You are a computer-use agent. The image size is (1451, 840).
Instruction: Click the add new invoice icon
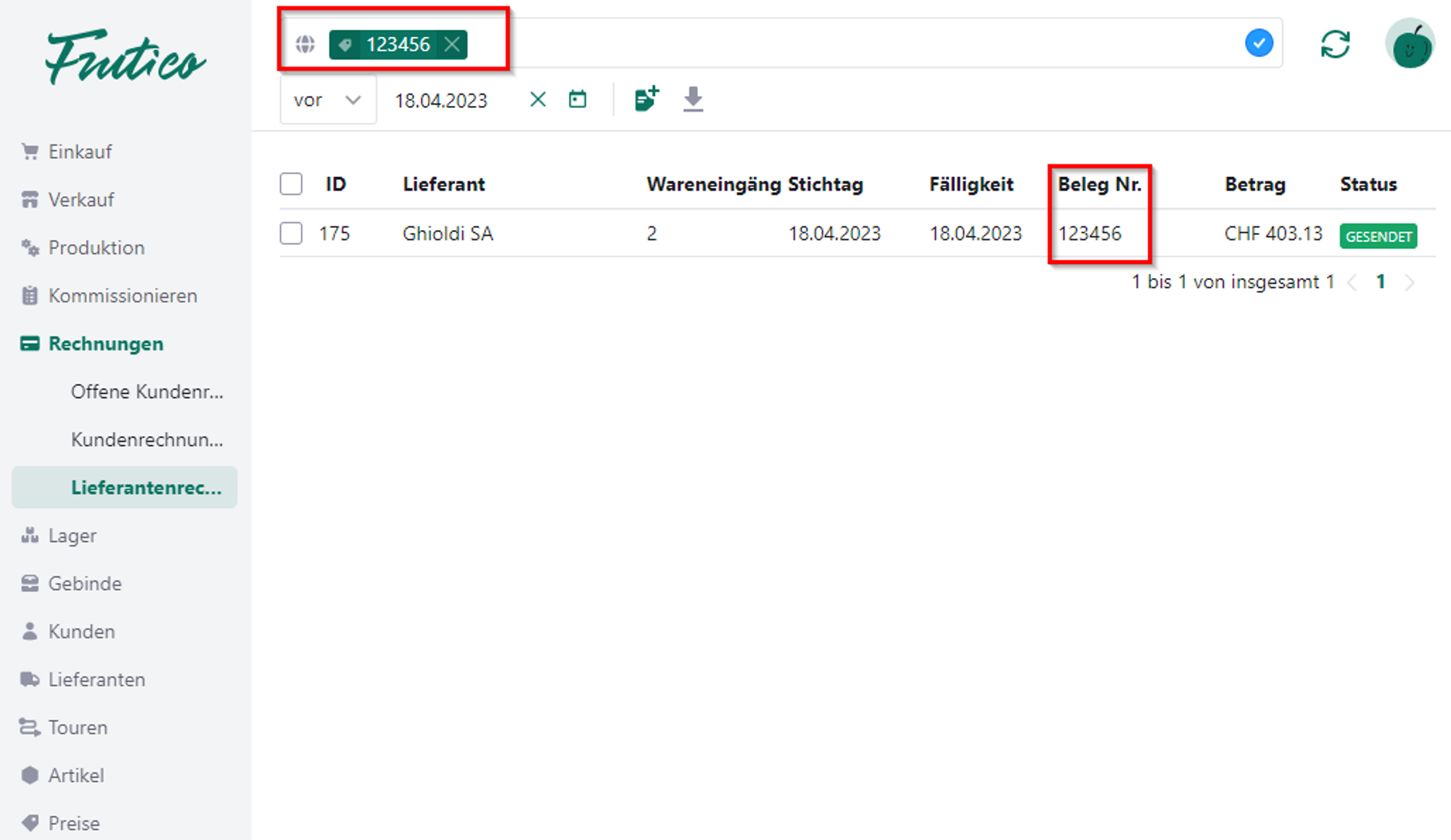(646, 99)
